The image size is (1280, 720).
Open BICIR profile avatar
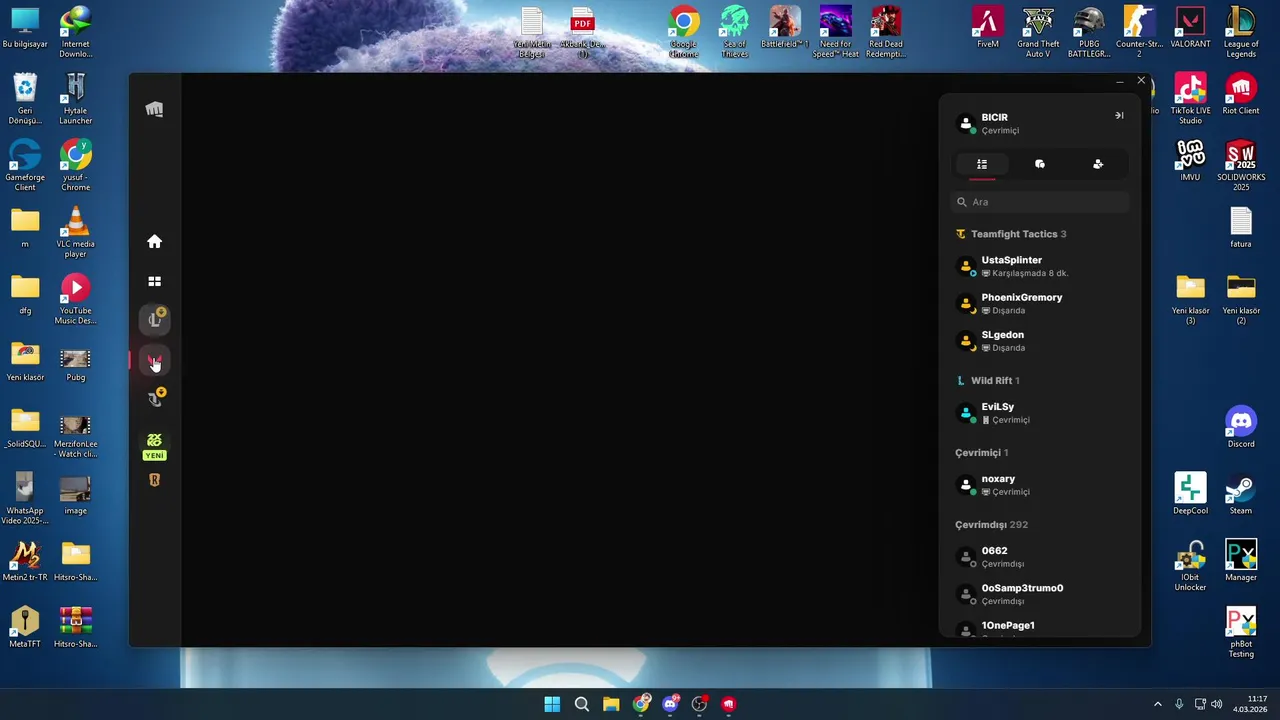click(x=966, y=124)
